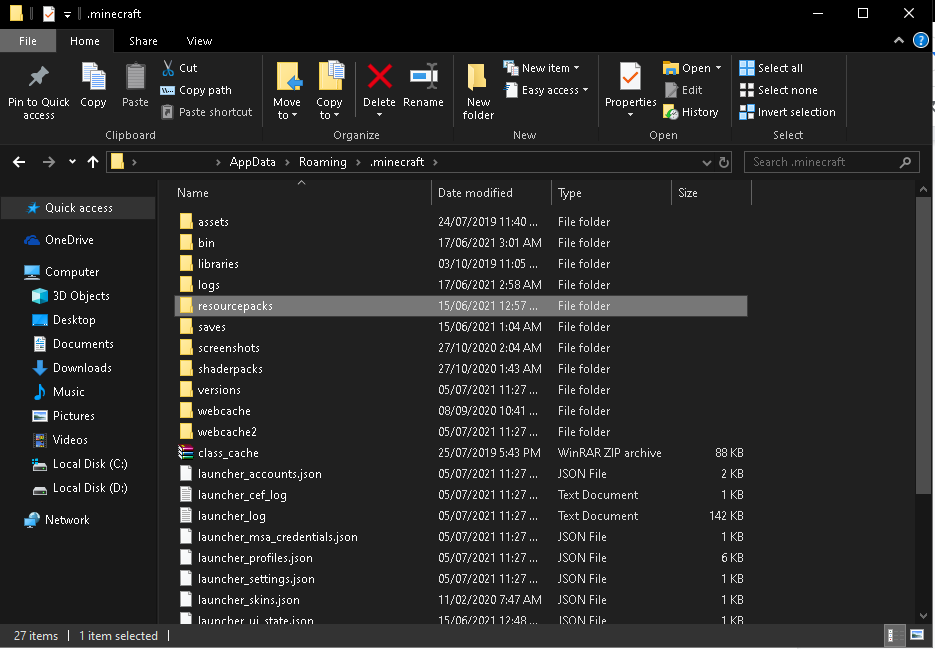The image size is (935, 649).
Task: Navigate back with the left arrow
Action: point(19,162)
